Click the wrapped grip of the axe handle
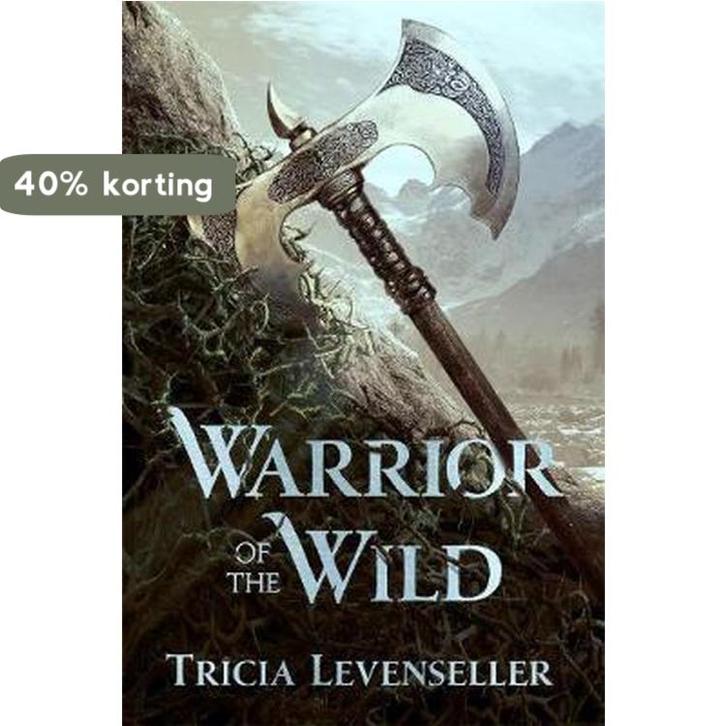 pos(385,245)
